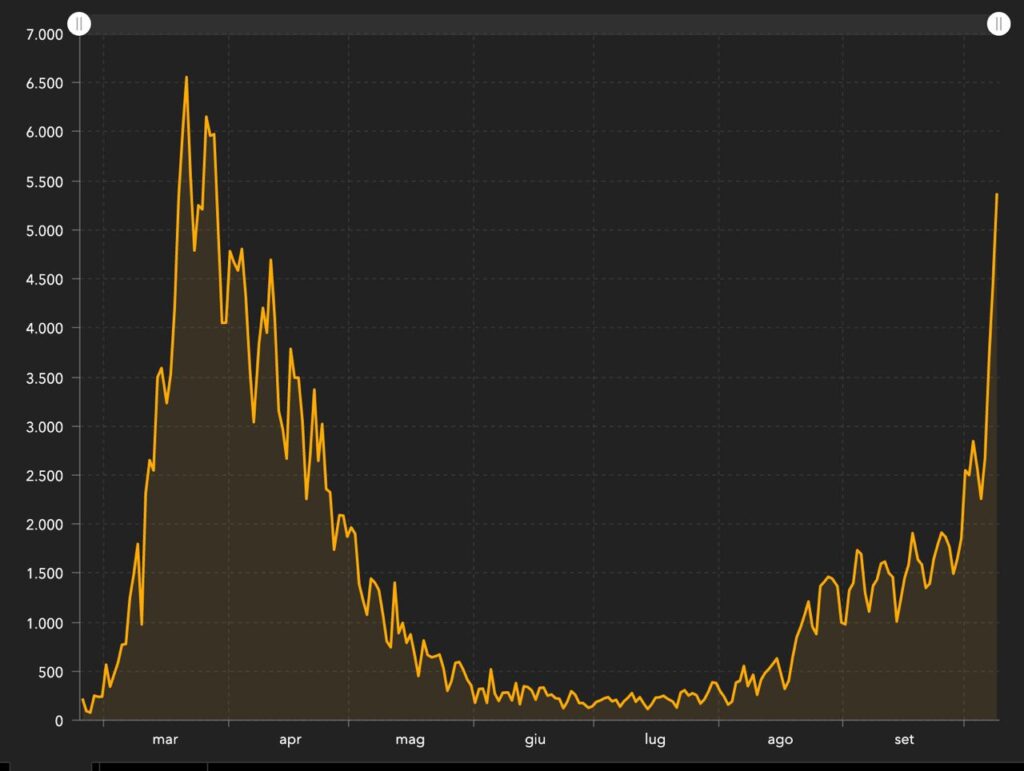Click the 6.500 y-axis label
Image resolution: width=1024 pixels, height=771 pixels.
(x=44, y=83)
